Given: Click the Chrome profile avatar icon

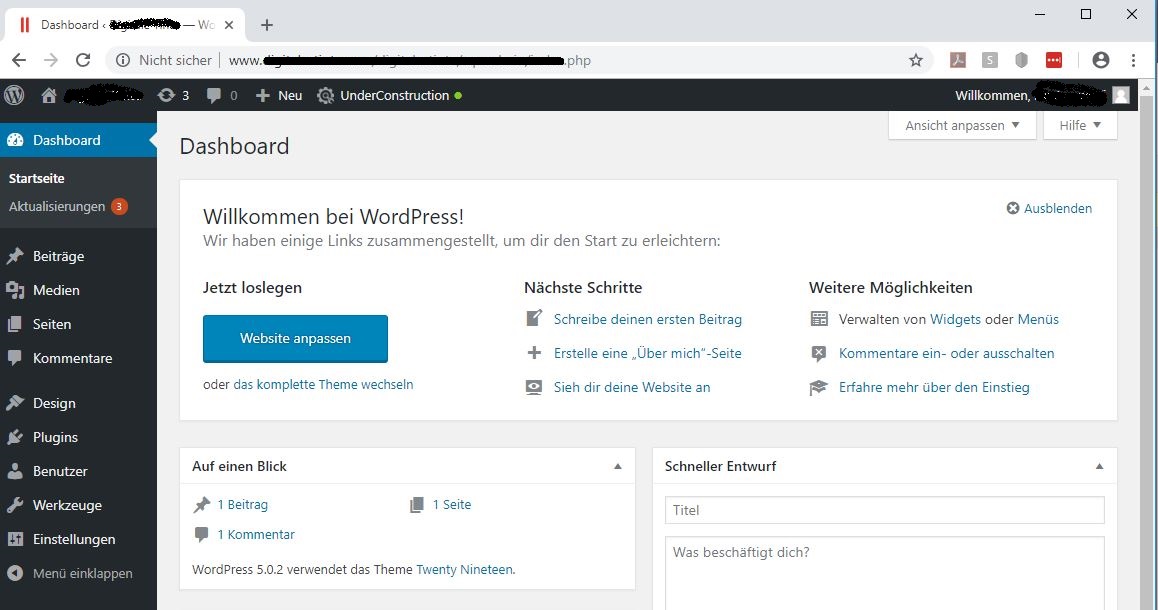Looking at the screenshot, I should coord(1101,60).
